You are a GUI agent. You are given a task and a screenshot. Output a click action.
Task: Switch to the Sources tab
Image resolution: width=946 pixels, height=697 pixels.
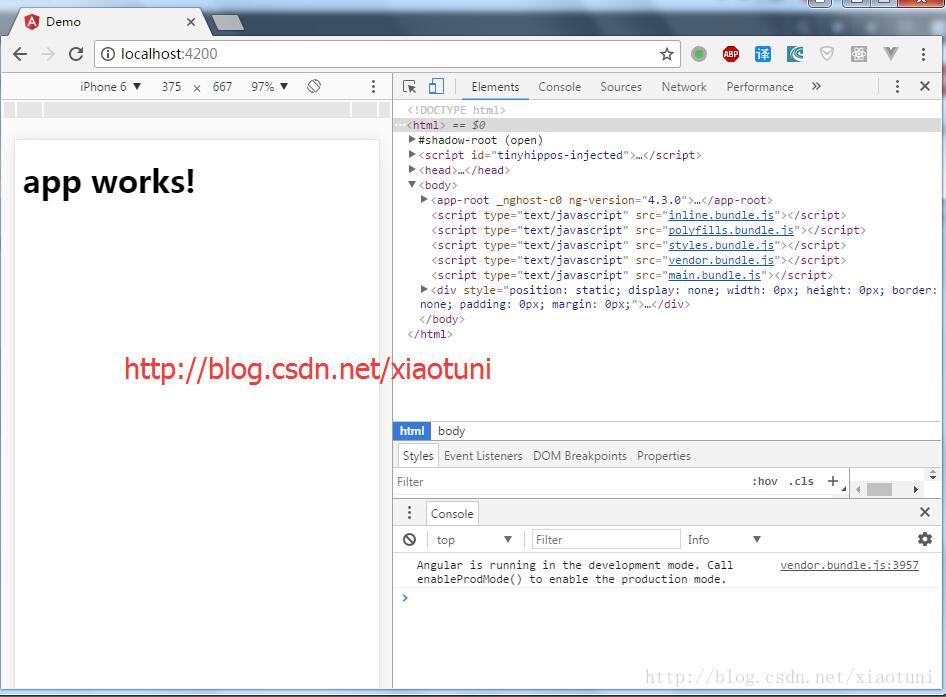point(621,87)
